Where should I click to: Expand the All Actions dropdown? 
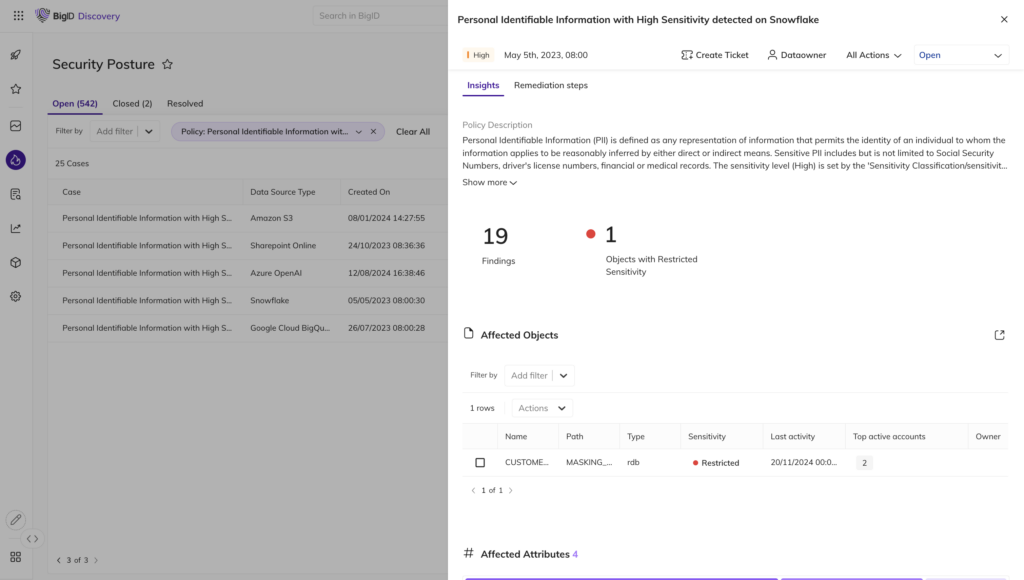click(x=873, y=55)
